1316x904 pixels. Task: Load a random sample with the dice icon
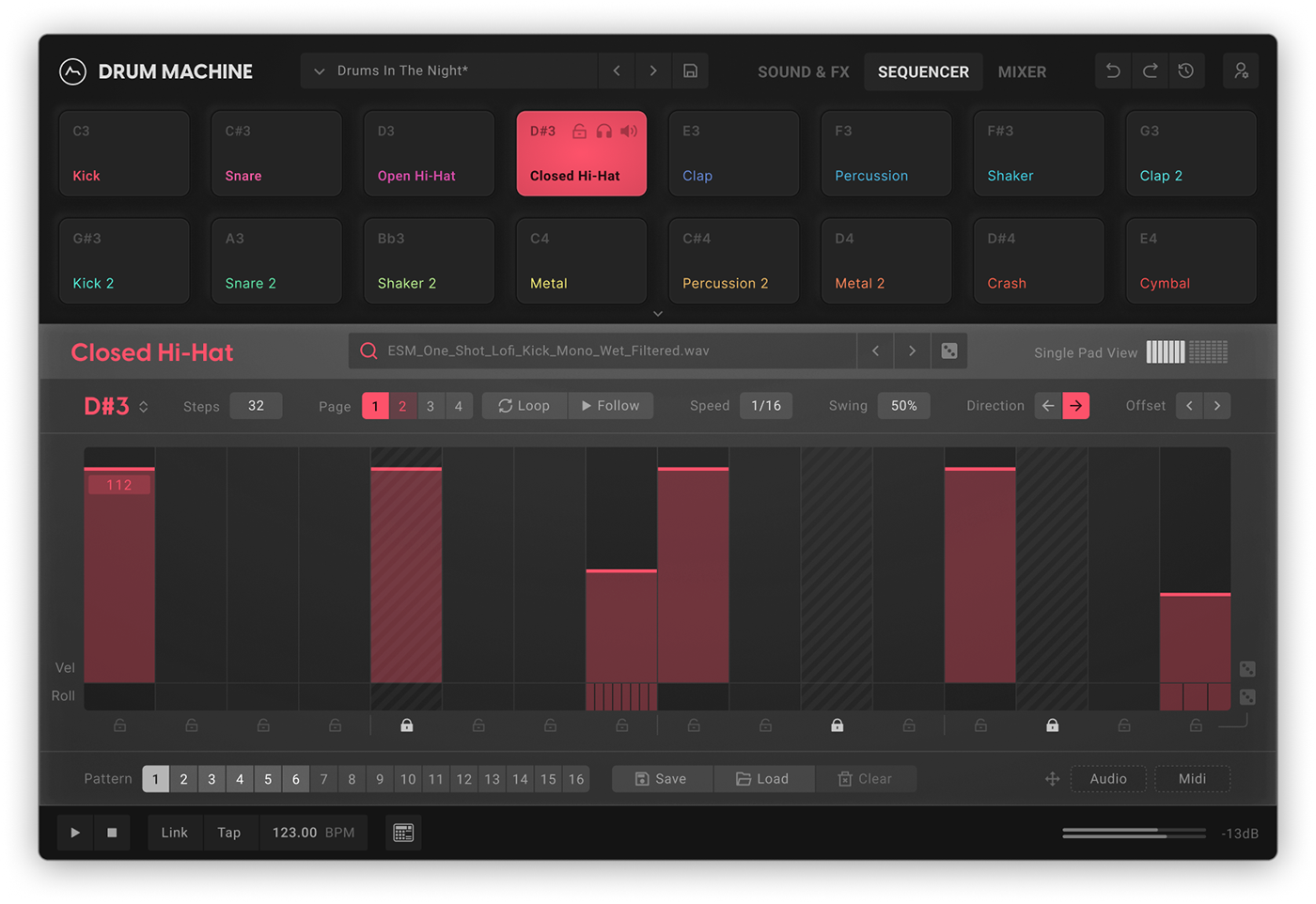pos(948,351)
